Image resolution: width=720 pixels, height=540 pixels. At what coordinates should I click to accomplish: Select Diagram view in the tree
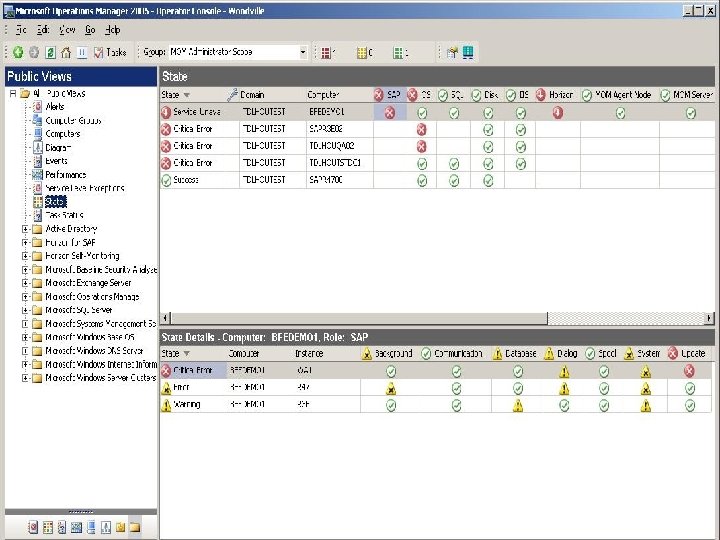point(58,148)
